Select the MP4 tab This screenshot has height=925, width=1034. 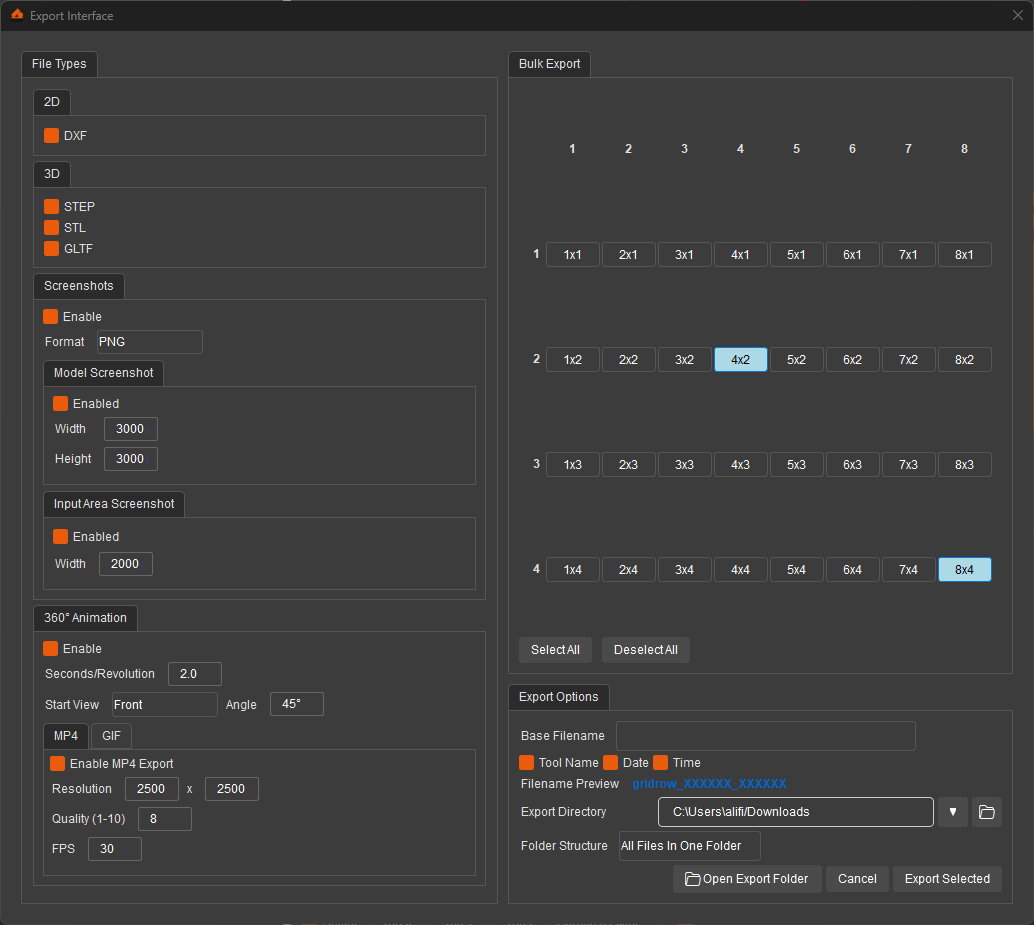[65, 736]
